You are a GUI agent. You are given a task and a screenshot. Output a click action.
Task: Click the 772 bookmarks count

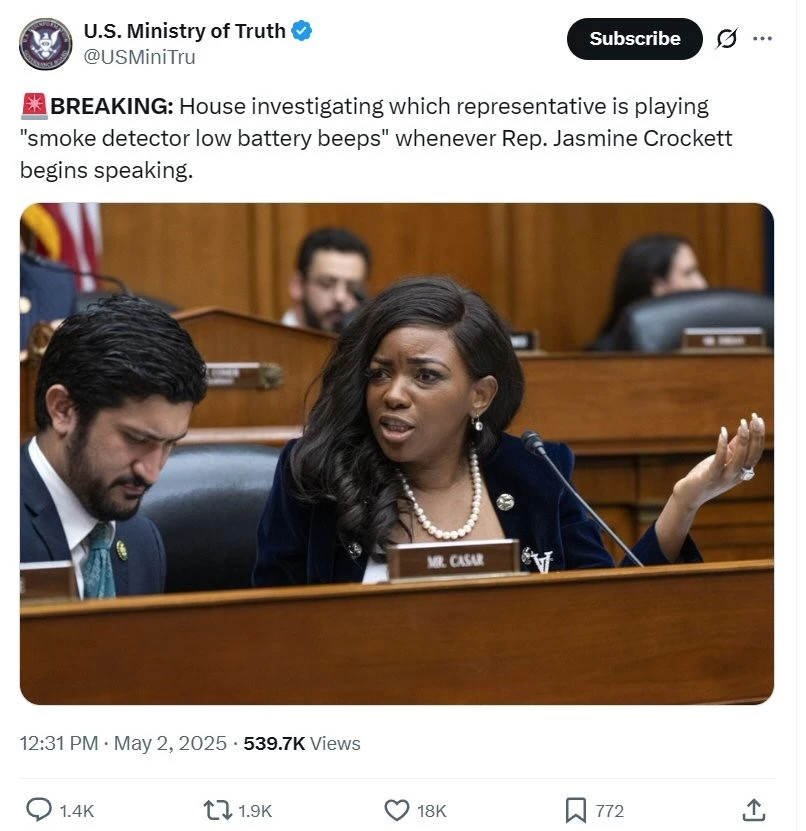pyautogui.click(x=609, y=811)
